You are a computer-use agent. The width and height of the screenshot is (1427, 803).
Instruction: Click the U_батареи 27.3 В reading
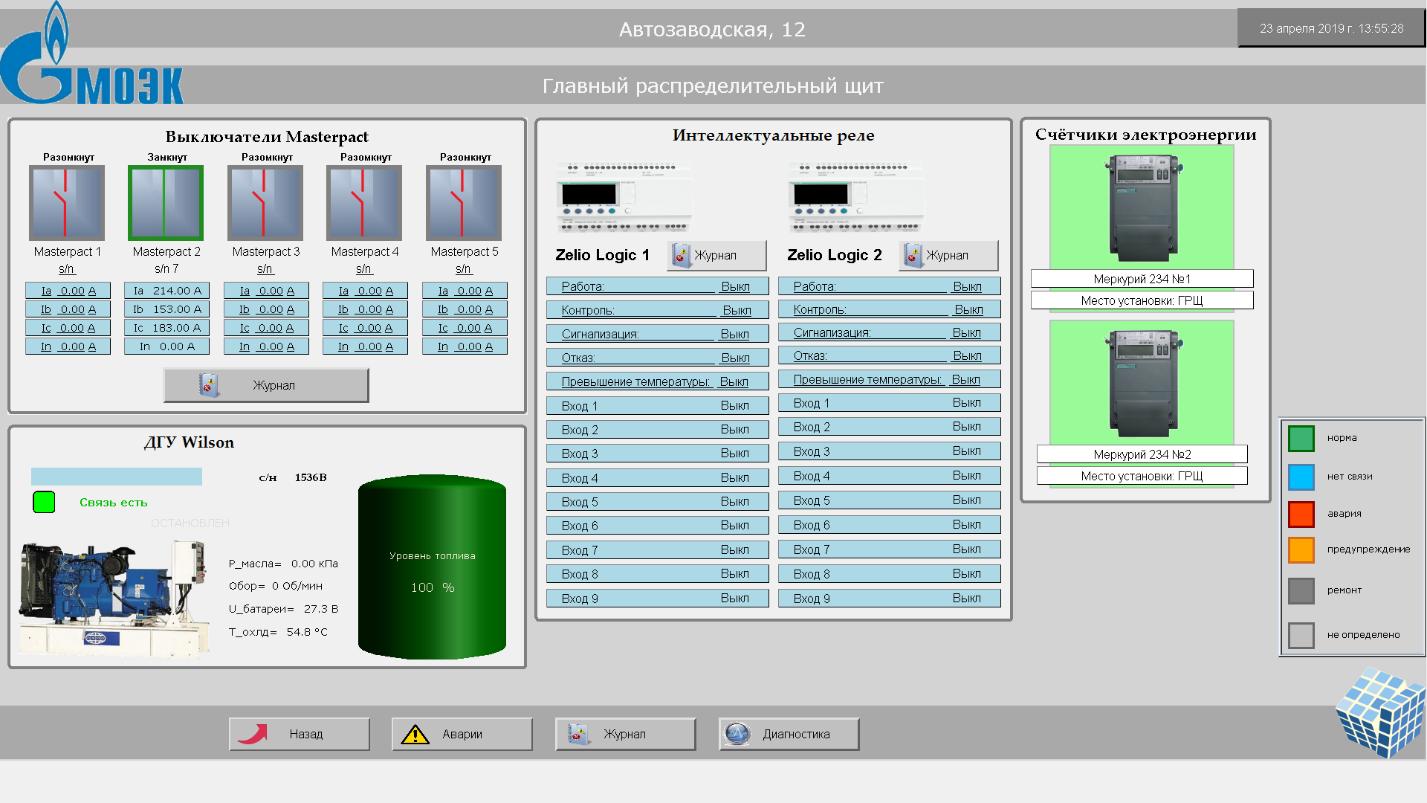(284, 609)
